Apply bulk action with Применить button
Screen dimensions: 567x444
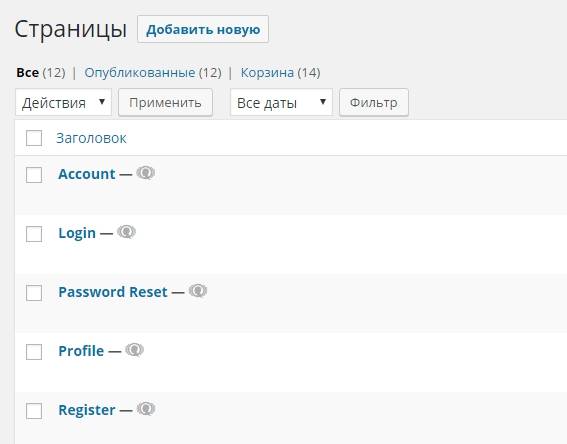tap(165, 103)
